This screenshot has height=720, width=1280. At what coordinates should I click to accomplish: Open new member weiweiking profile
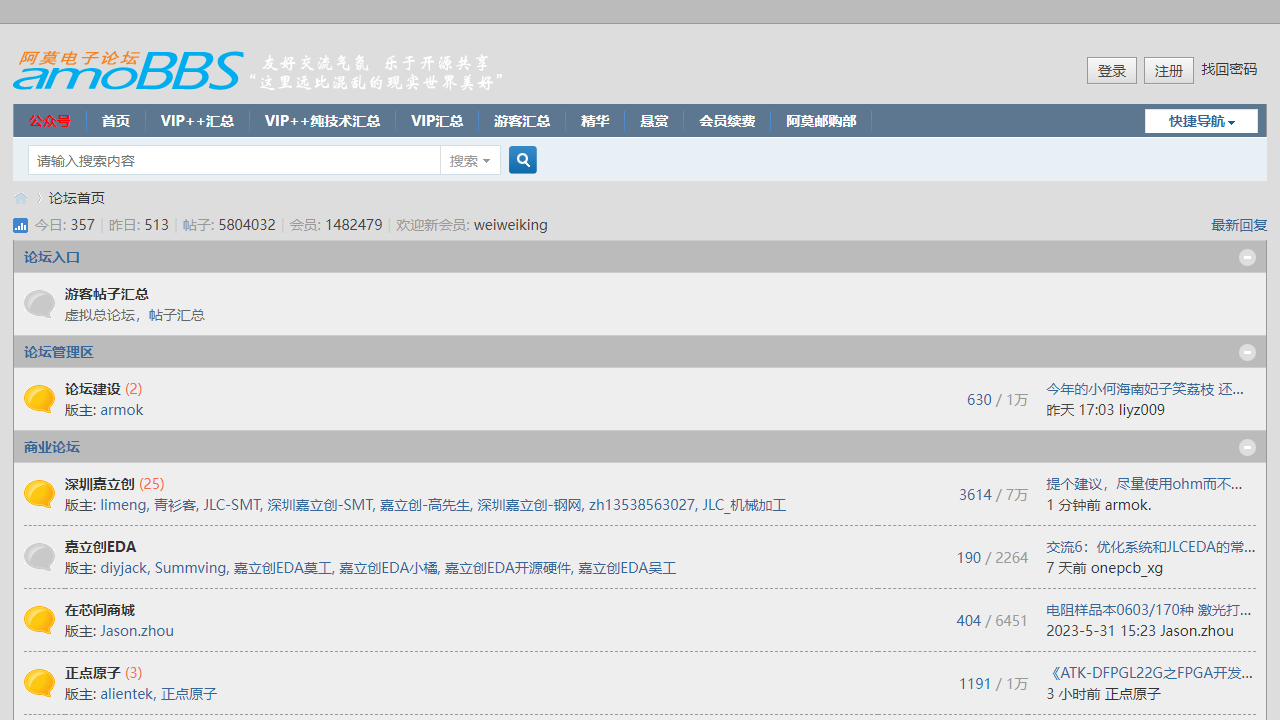(511, 225)
